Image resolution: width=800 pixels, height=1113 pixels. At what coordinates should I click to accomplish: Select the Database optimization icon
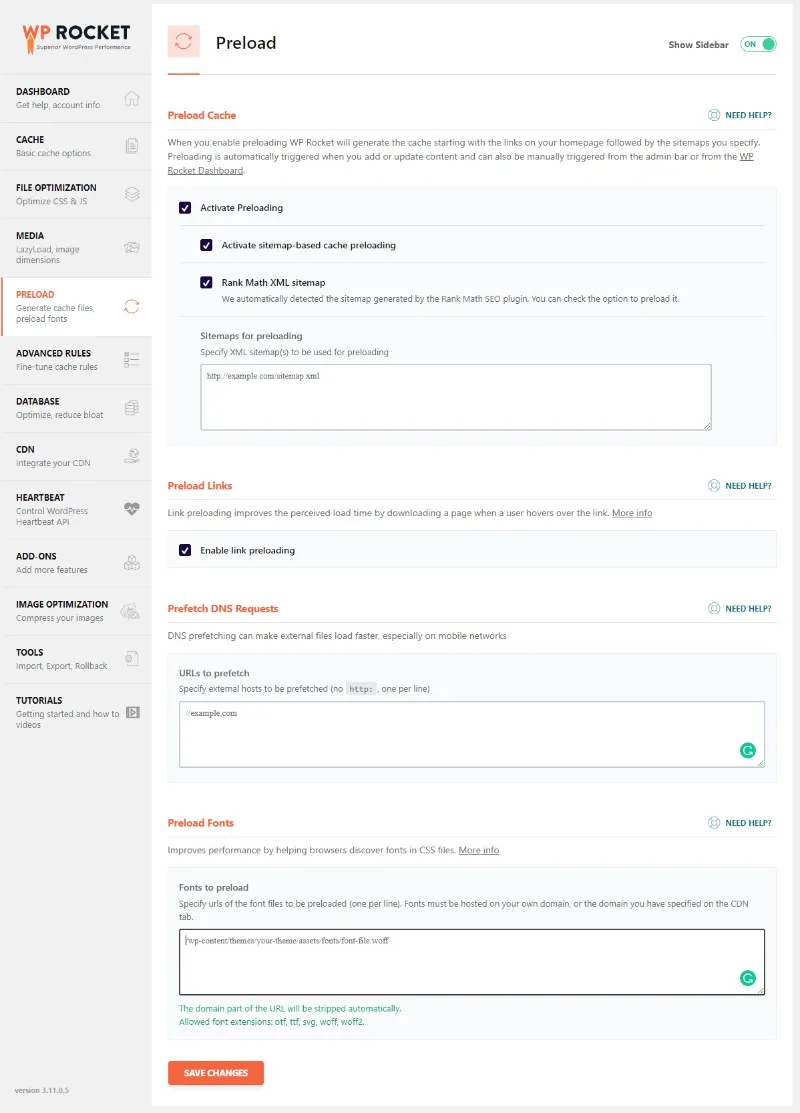131,409
